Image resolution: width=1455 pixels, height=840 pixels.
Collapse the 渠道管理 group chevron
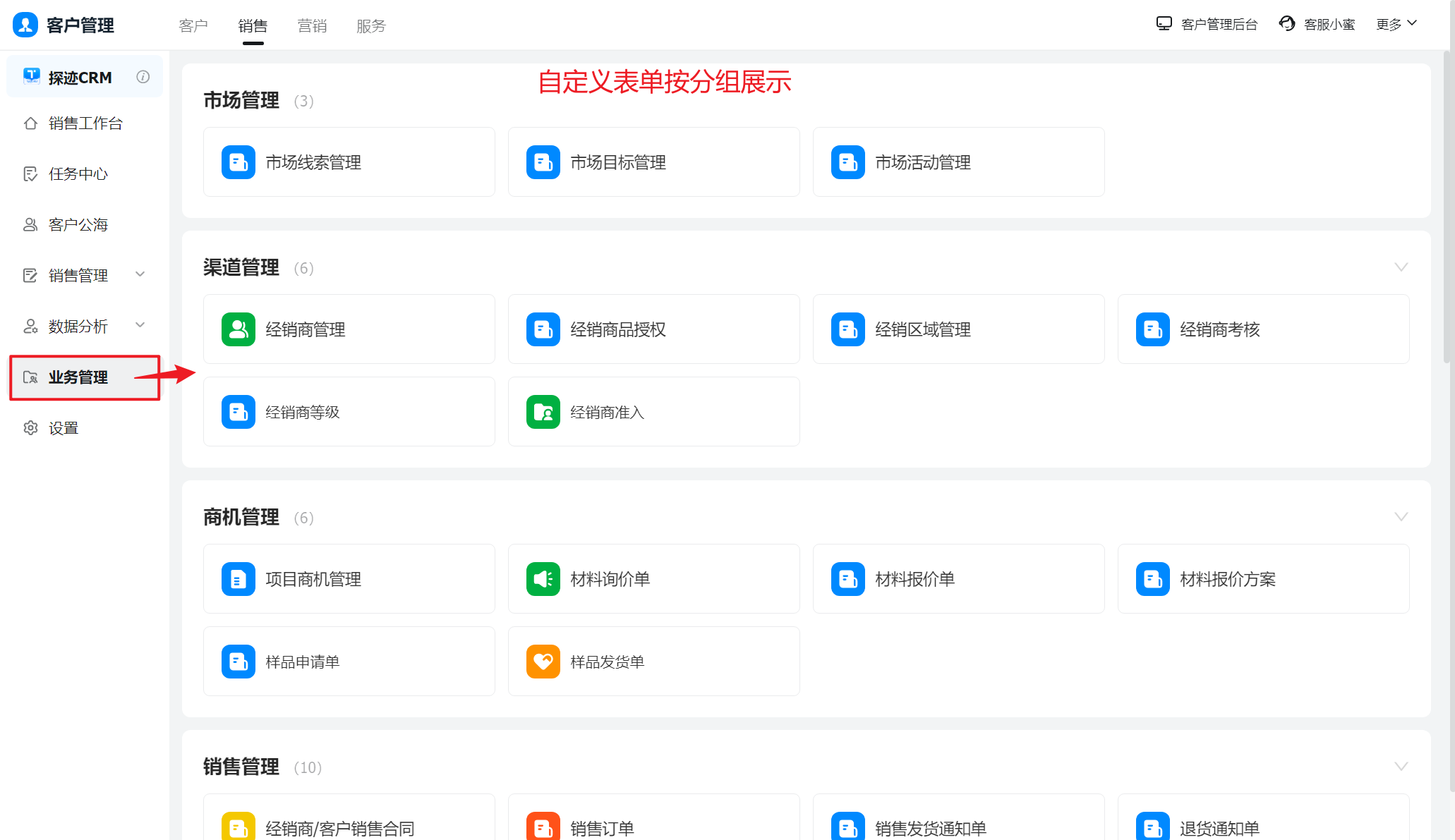[1401, 267]
